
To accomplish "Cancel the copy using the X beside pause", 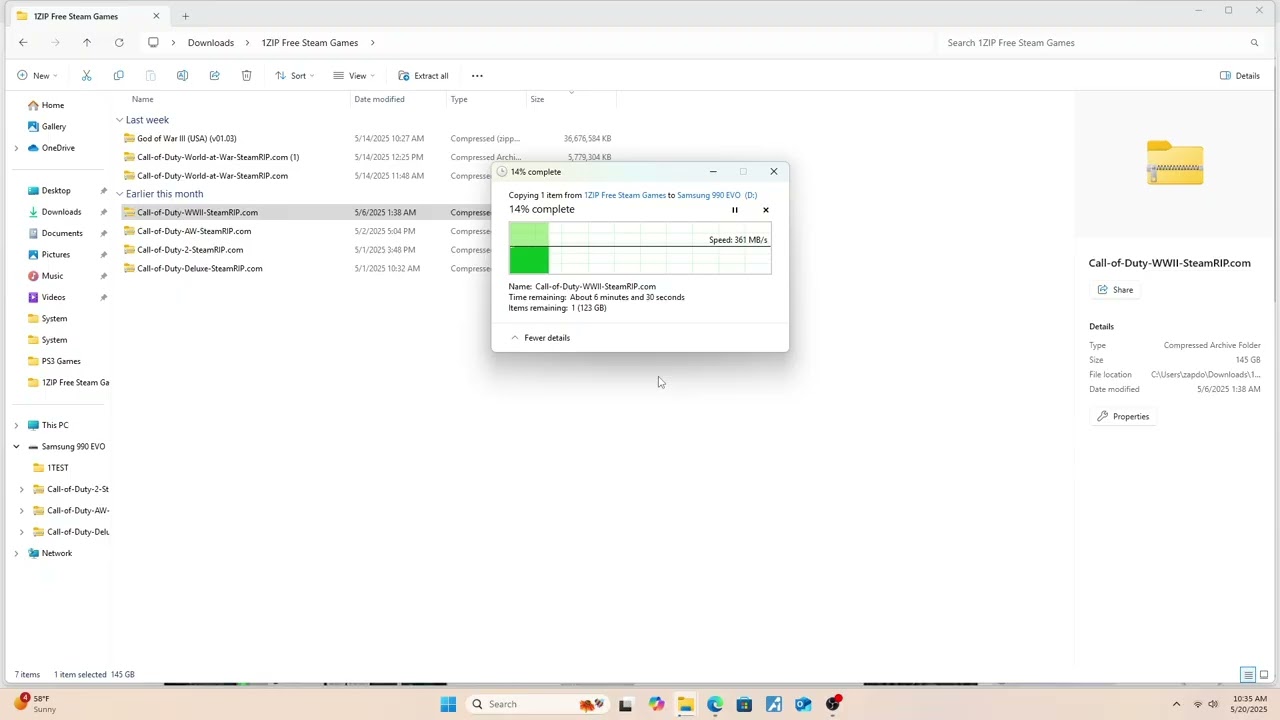I will pyautogui.click(x=766, y=210).
